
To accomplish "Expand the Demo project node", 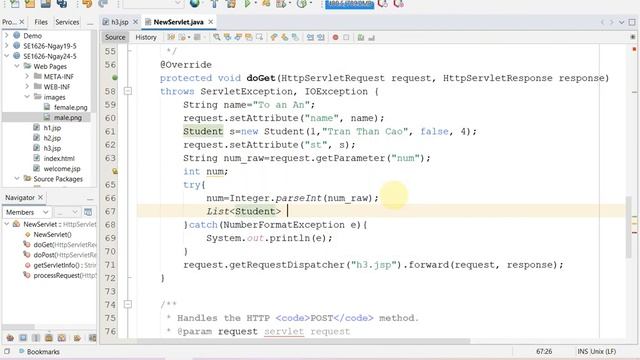I will pos(7,36).
